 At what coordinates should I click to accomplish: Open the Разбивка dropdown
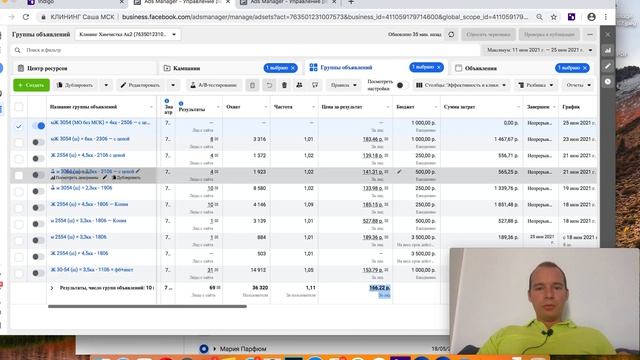pyautogui.click(x=535, y=85)
